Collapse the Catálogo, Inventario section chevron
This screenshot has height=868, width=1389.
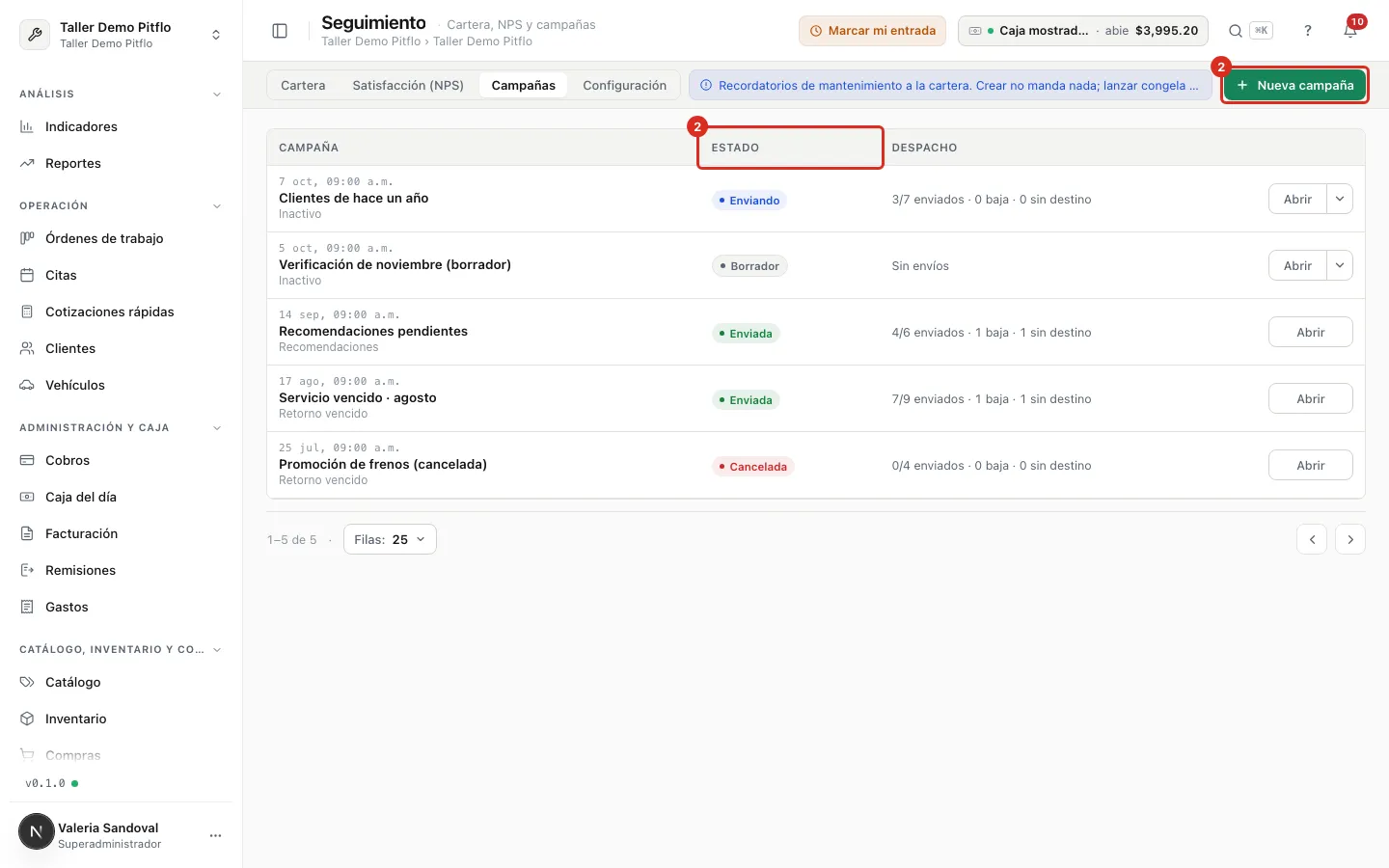(217, 650)
